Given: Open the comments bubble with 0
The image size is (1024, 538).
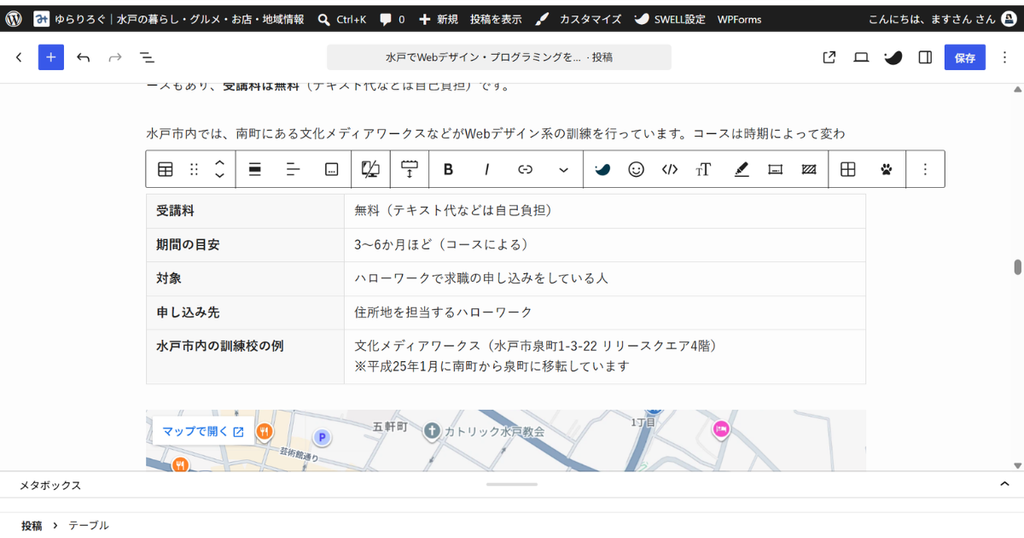Looking at the screenshot, I should [392, 19].
